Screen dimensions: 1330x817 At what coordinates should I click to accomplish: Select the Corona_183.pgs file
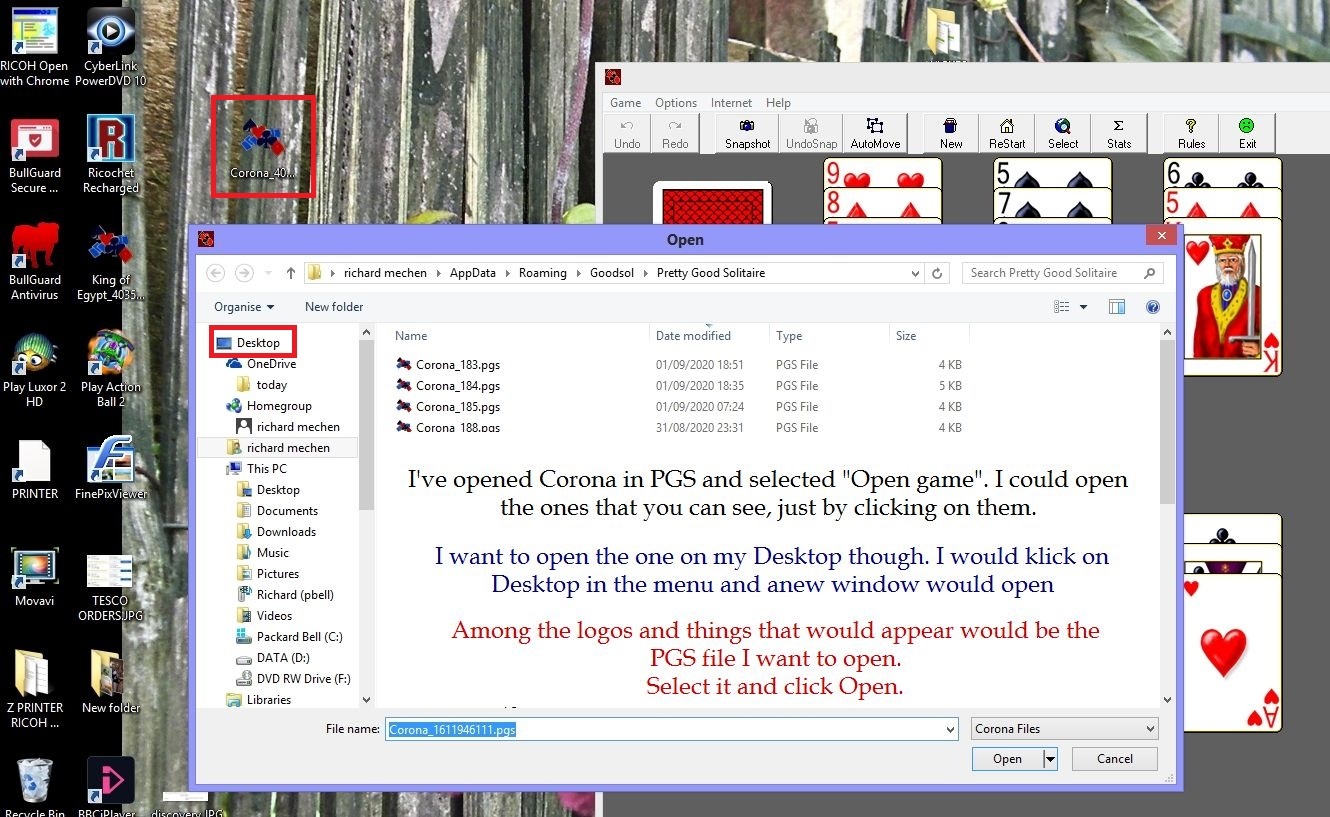pyautogui.click(x=447, y=365)
